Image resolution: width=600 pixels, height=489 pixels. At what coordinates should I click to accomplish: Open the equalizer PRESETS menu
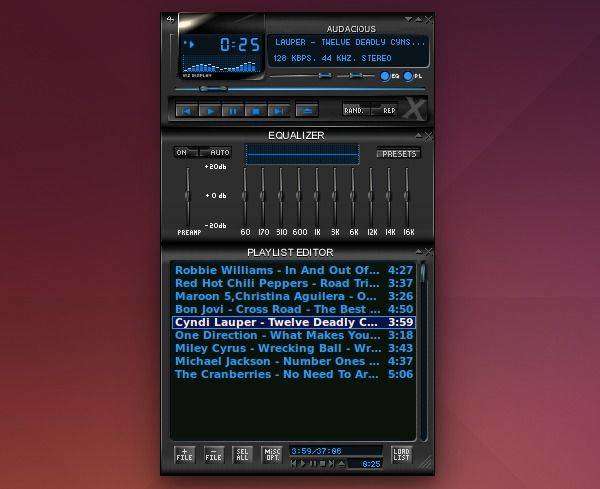[399, 153]
